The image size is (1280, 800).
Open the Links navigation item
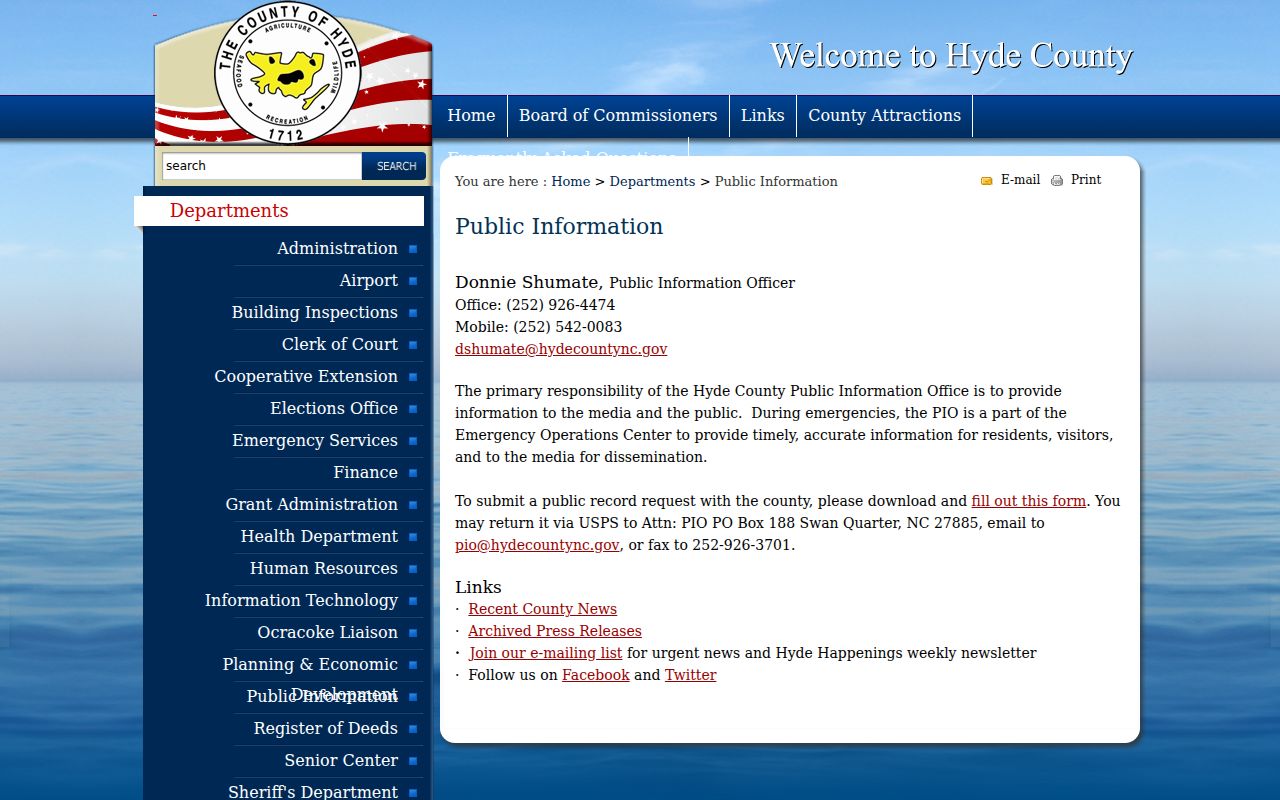[763, 115]
